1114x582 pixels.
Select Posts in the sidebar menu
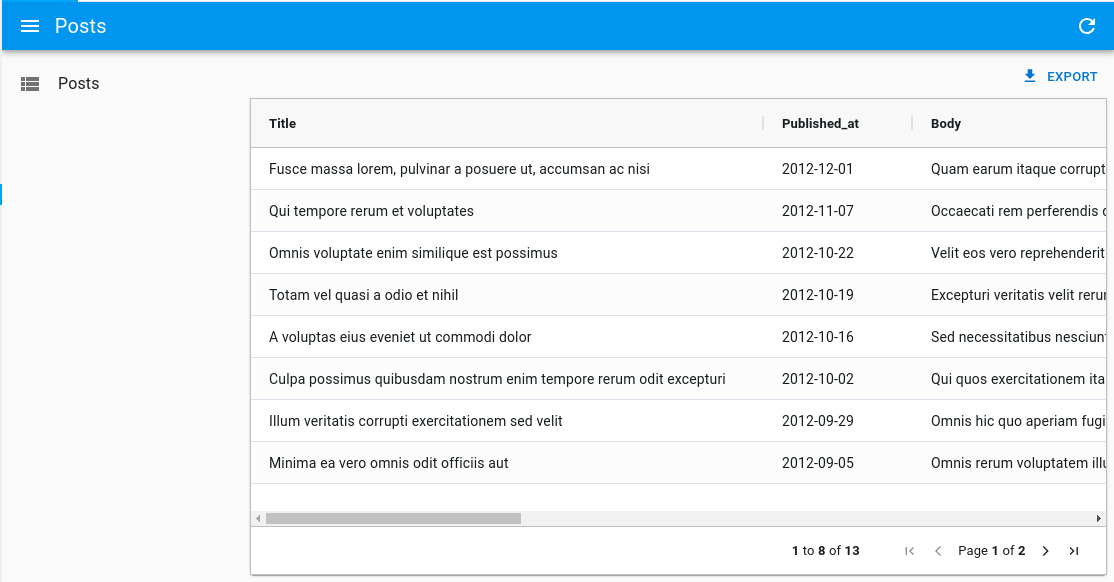click(78, 84)
